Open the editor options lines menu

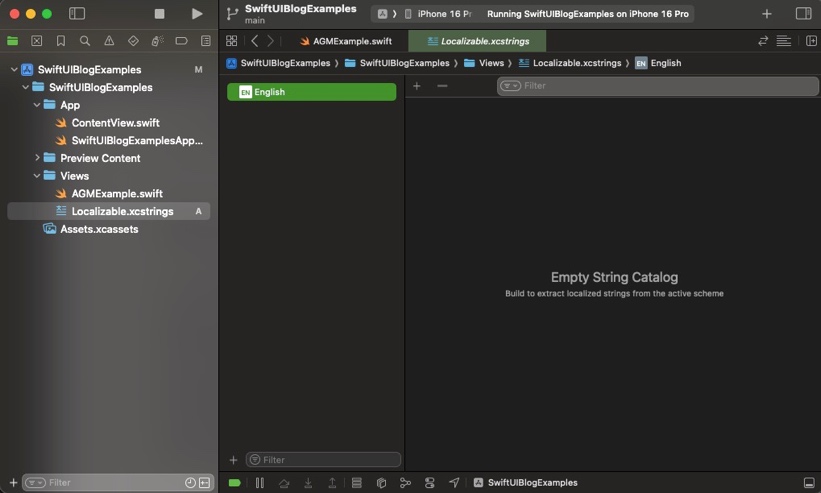pos(783,41)
